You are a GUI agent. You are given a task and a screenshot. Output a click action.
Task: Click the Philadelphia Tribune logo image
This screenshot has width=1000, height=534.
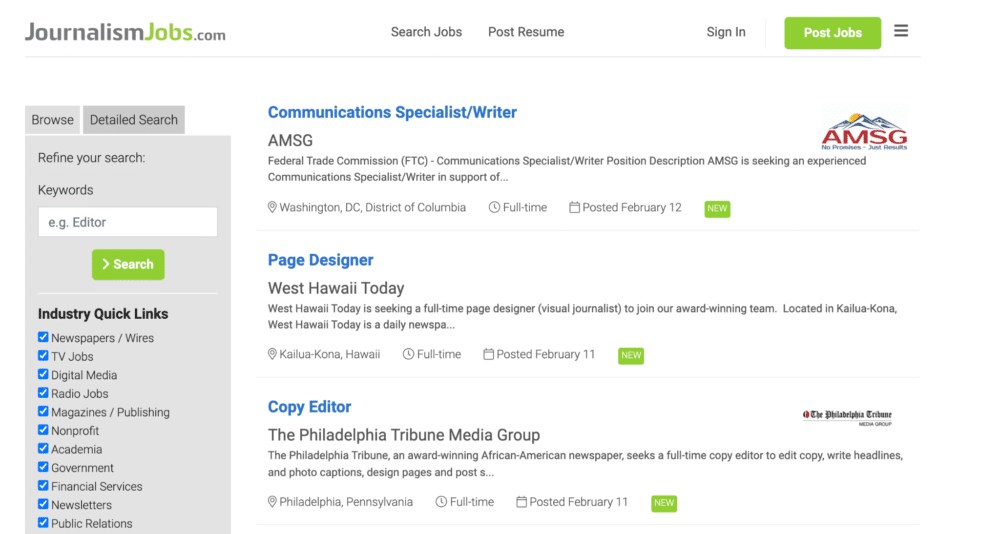pyautogui.click(x=848, y=416)
